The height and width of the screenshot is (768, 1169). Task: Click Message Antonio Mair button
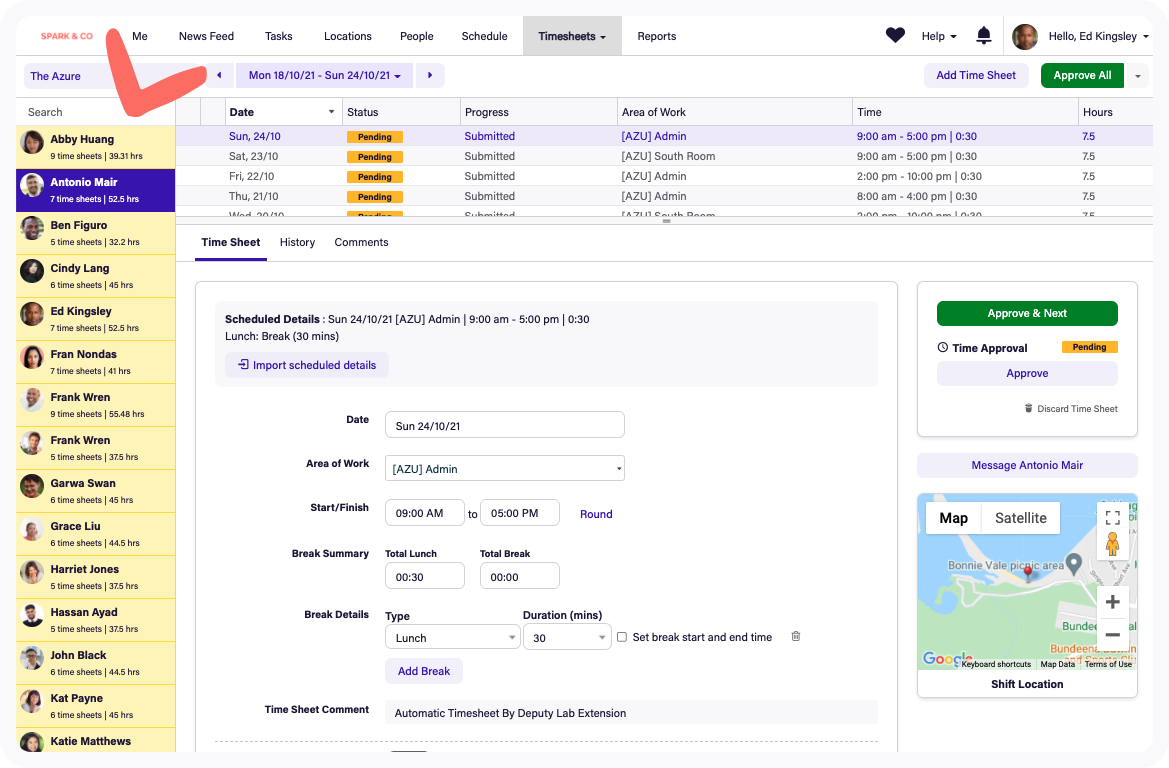(1027, 465)
